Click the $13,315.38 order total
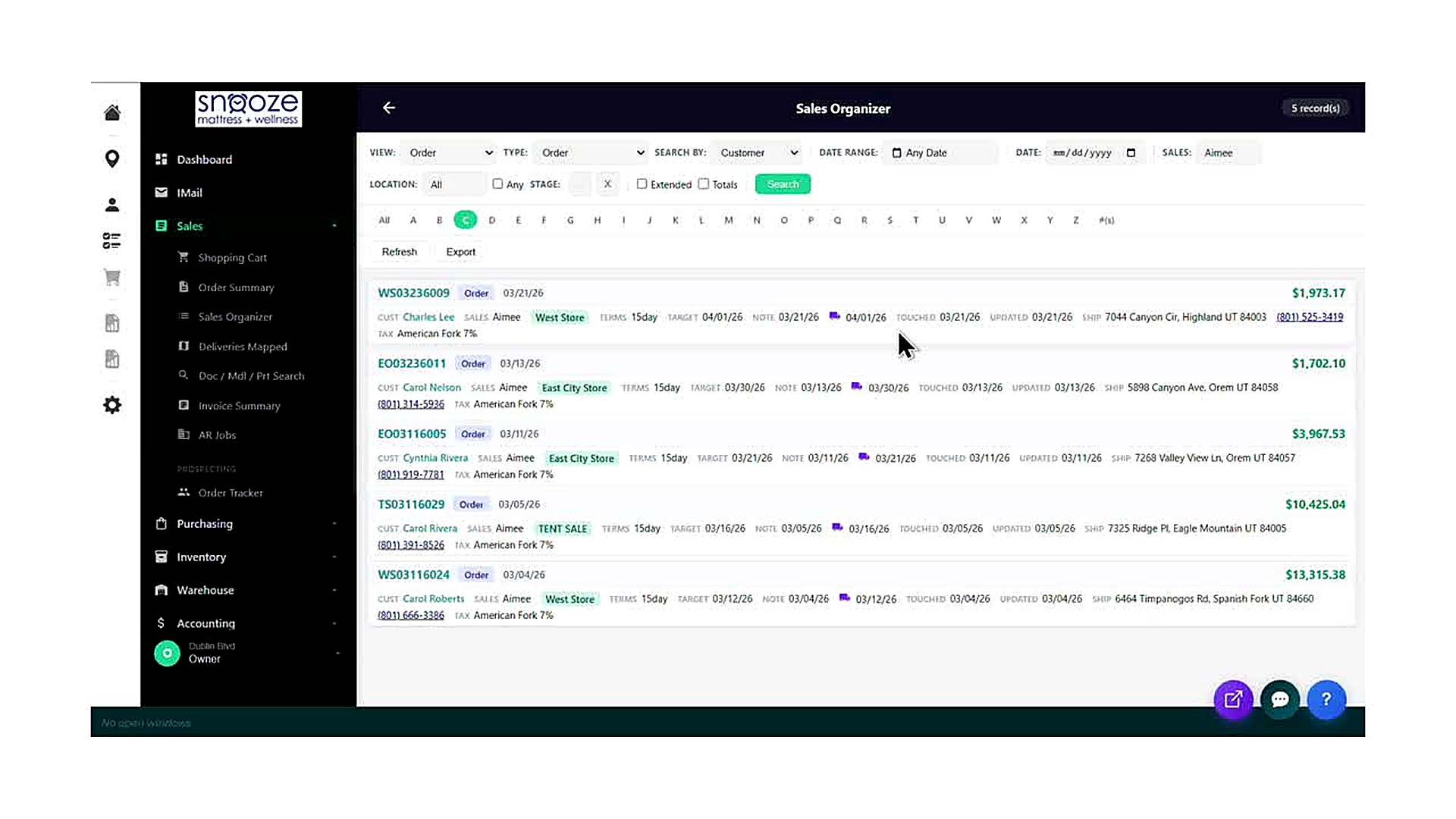This screenshot has height=819, width=1456. point(1315,575)
